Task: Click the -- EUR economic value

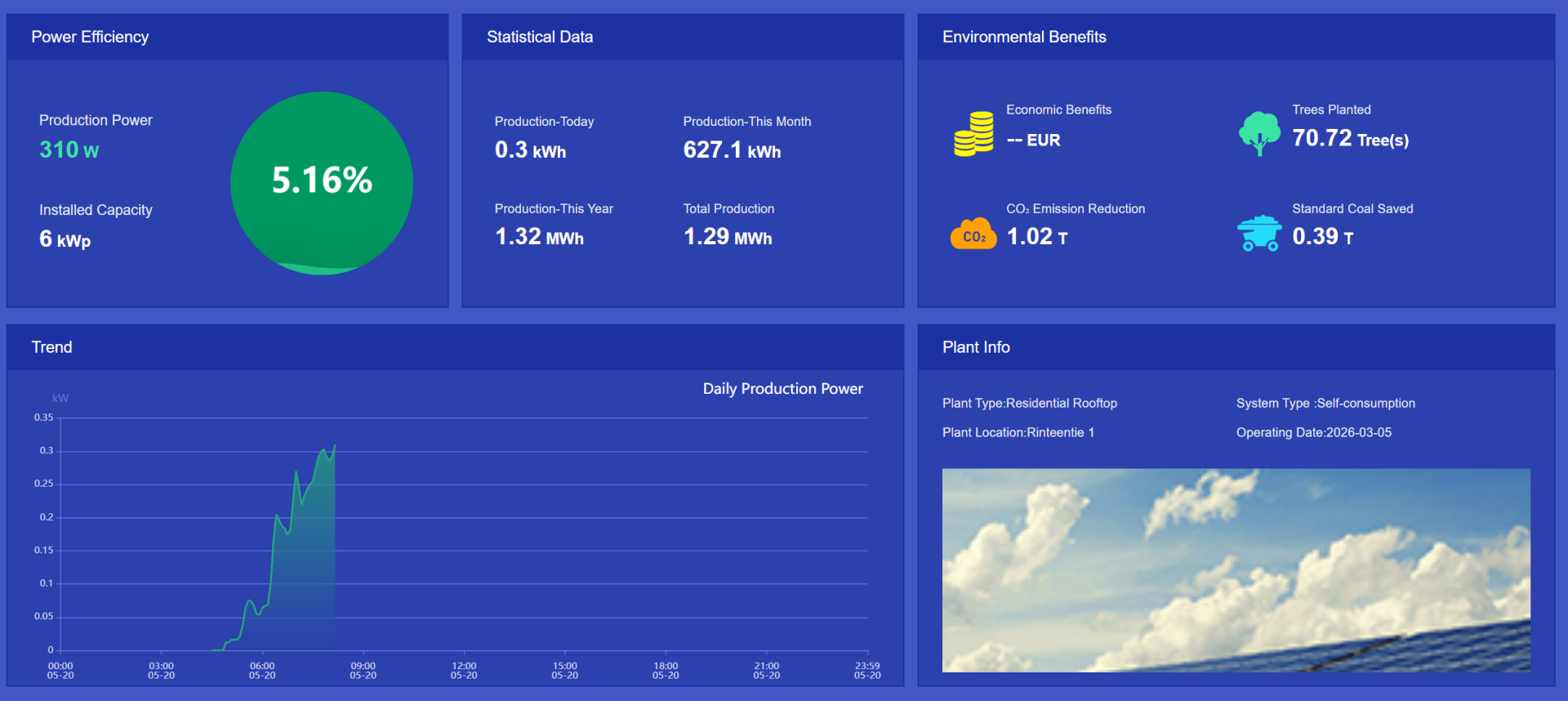Action: point(1033,140)
